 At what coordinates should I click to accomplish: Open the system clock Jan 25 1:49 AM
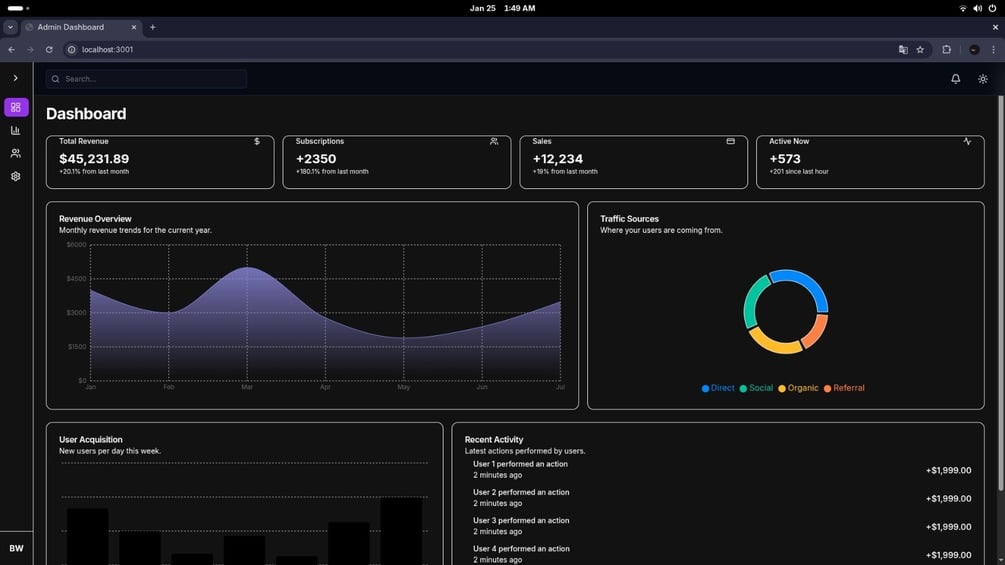coord(502,8)
